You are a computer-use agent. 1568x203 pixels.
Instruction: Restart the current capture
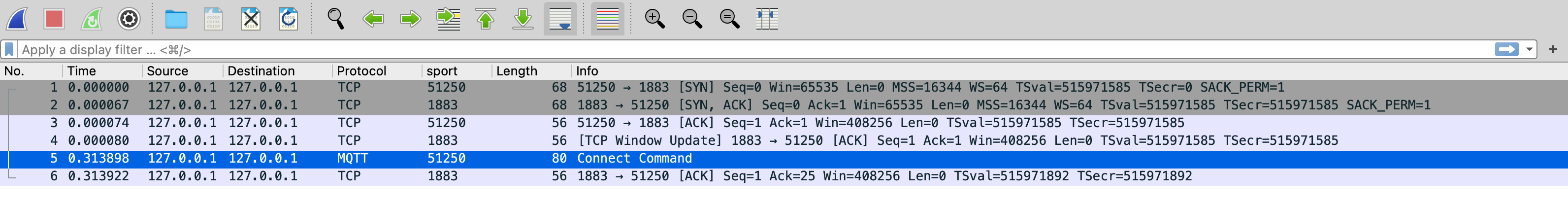coord(91,19)
